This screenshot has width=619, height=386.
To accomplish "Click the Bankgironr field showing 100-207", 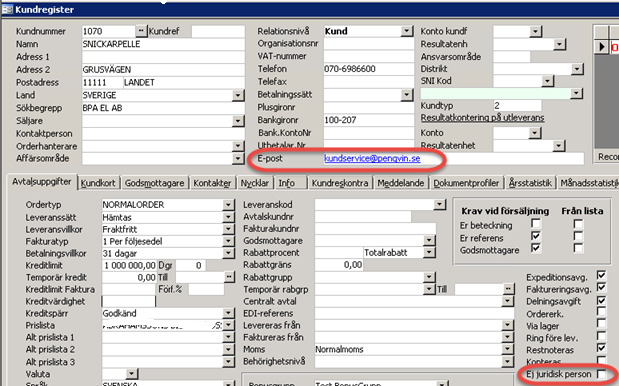I will [369, 120].
